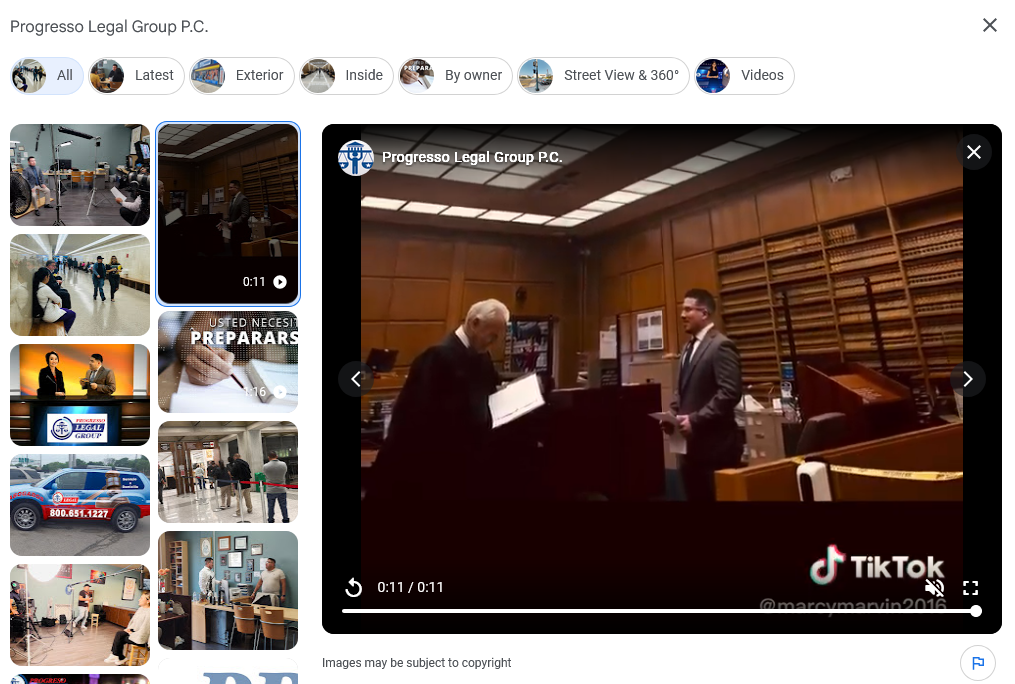Report this image with flag icon
1015x684 pixels.
[x=977, y=663]
